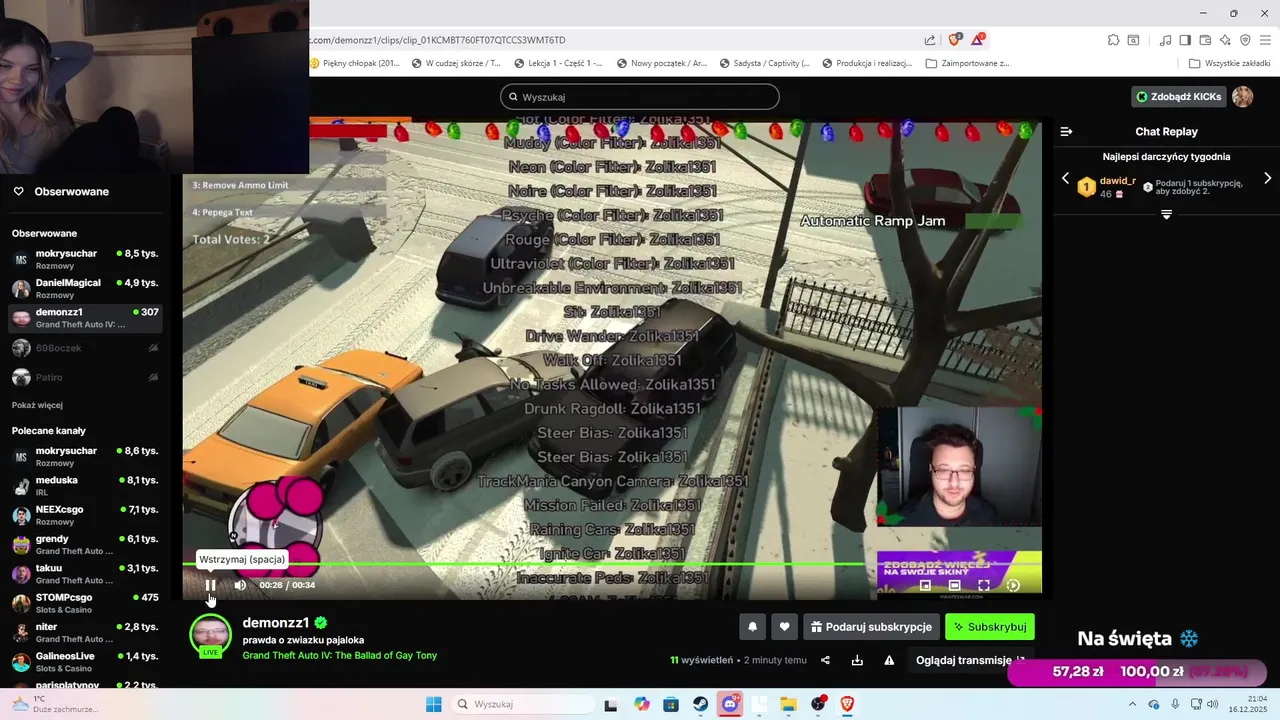This screenshot has width=1280, height=720.
Task: Open Brave Shields lion icon
Action: [954, 40]
